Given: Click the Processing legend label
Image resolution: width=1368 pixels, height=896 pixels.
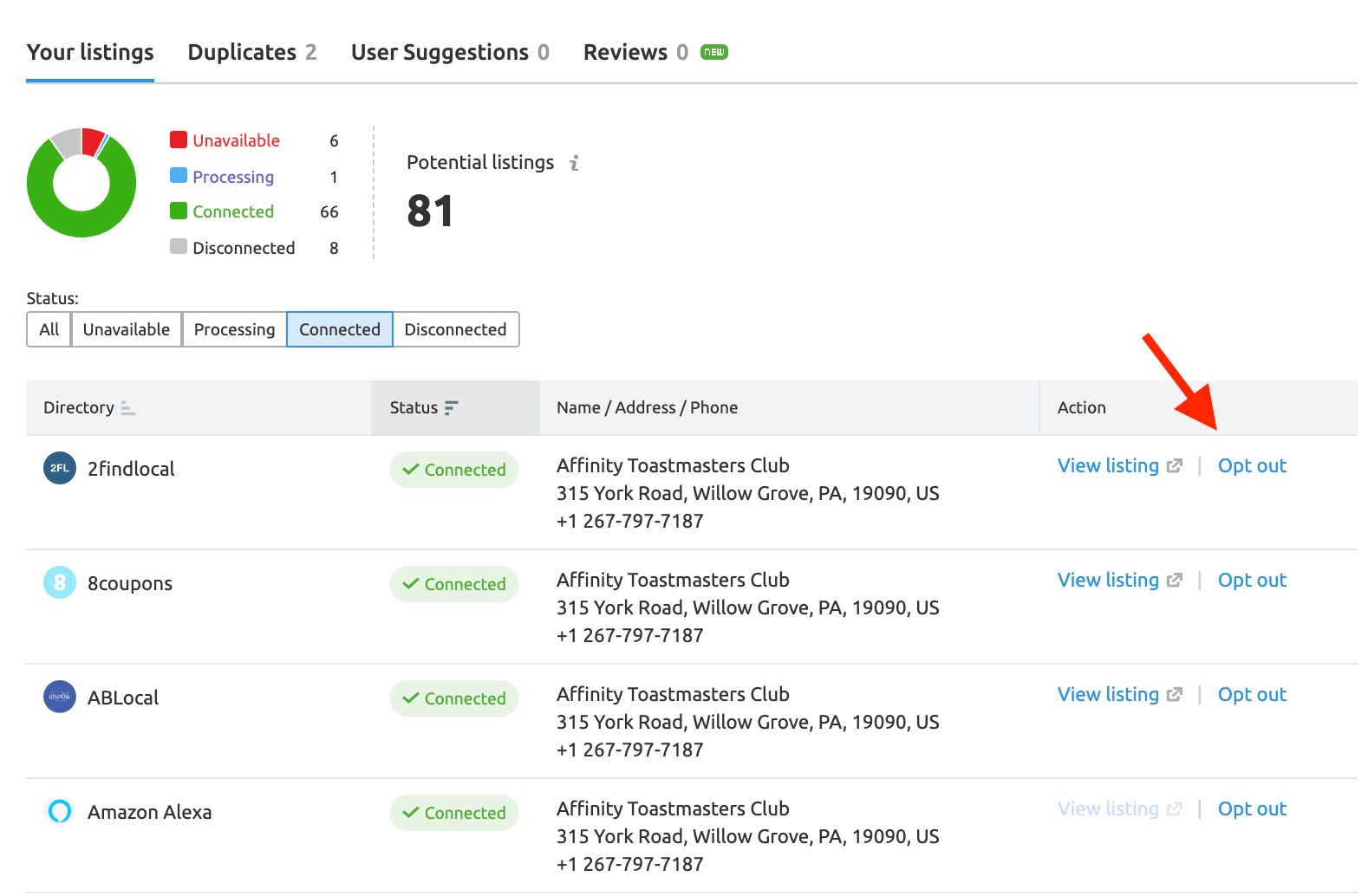Looking at the screenshot, I should pos(233,177).
